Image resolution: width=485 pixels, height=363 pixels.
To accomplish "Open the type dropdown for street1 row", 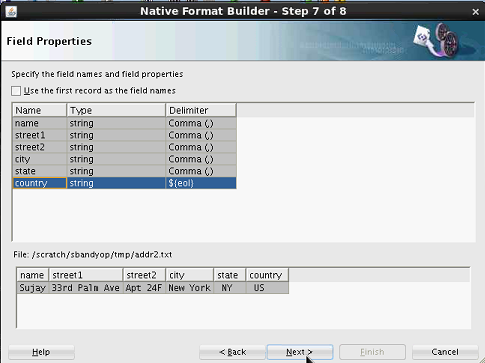I will pos(116,135).
